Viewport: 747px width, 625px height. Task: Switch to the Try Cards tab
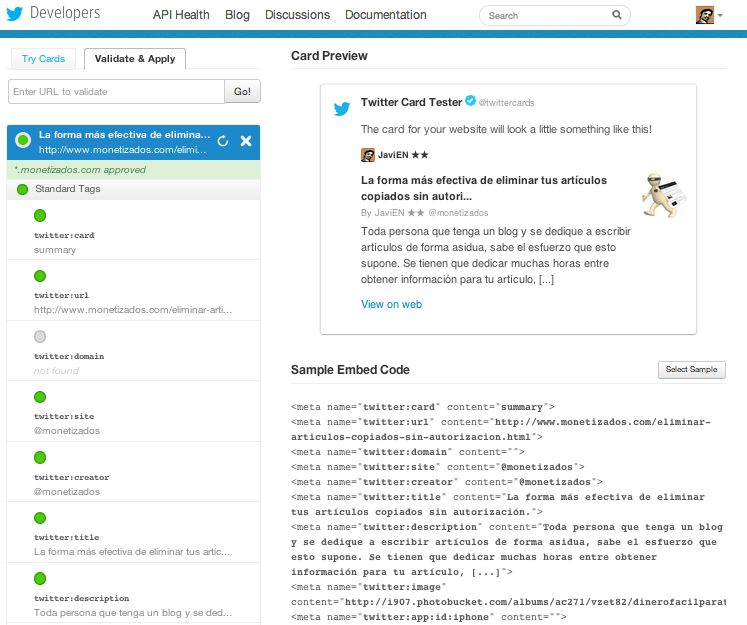pos(43,59)
